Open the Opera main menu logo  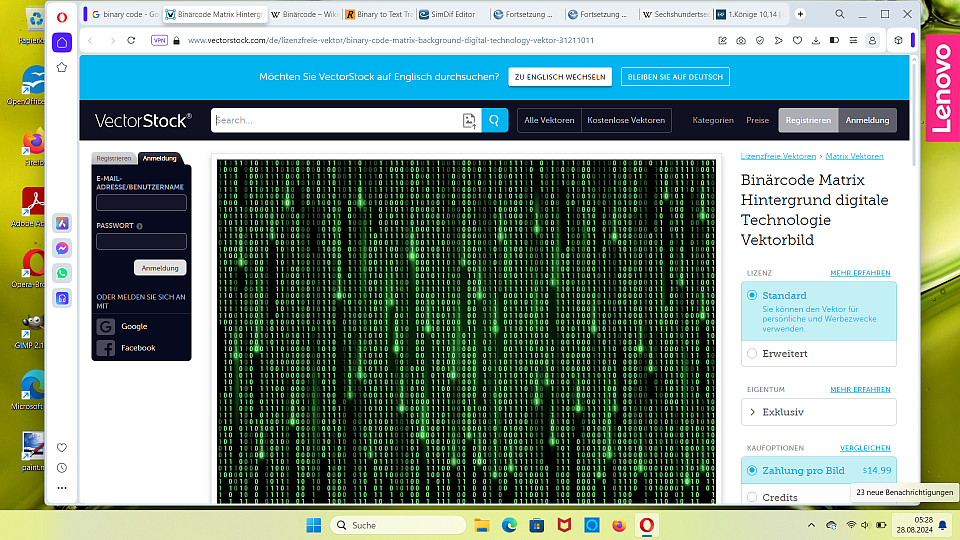click(62, 17)
